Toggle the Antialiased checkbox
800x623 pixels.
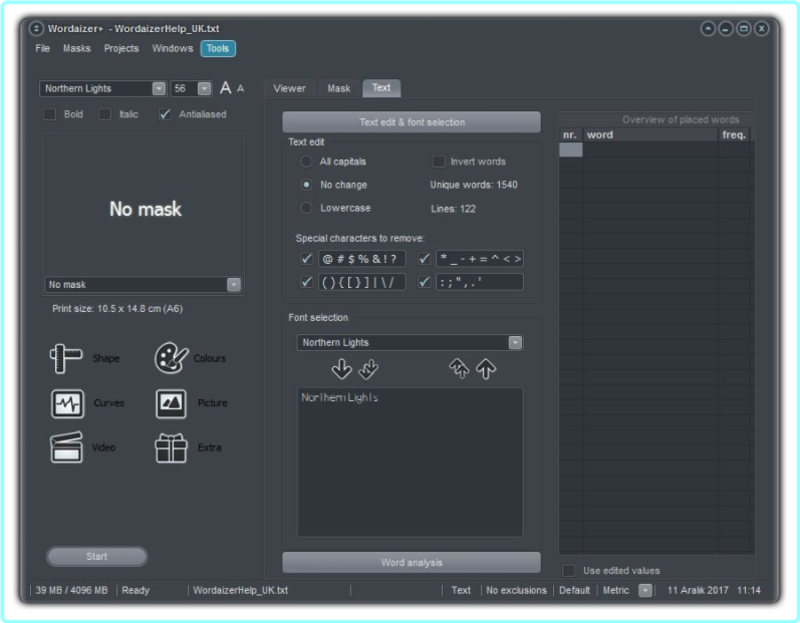coord(165,114)
